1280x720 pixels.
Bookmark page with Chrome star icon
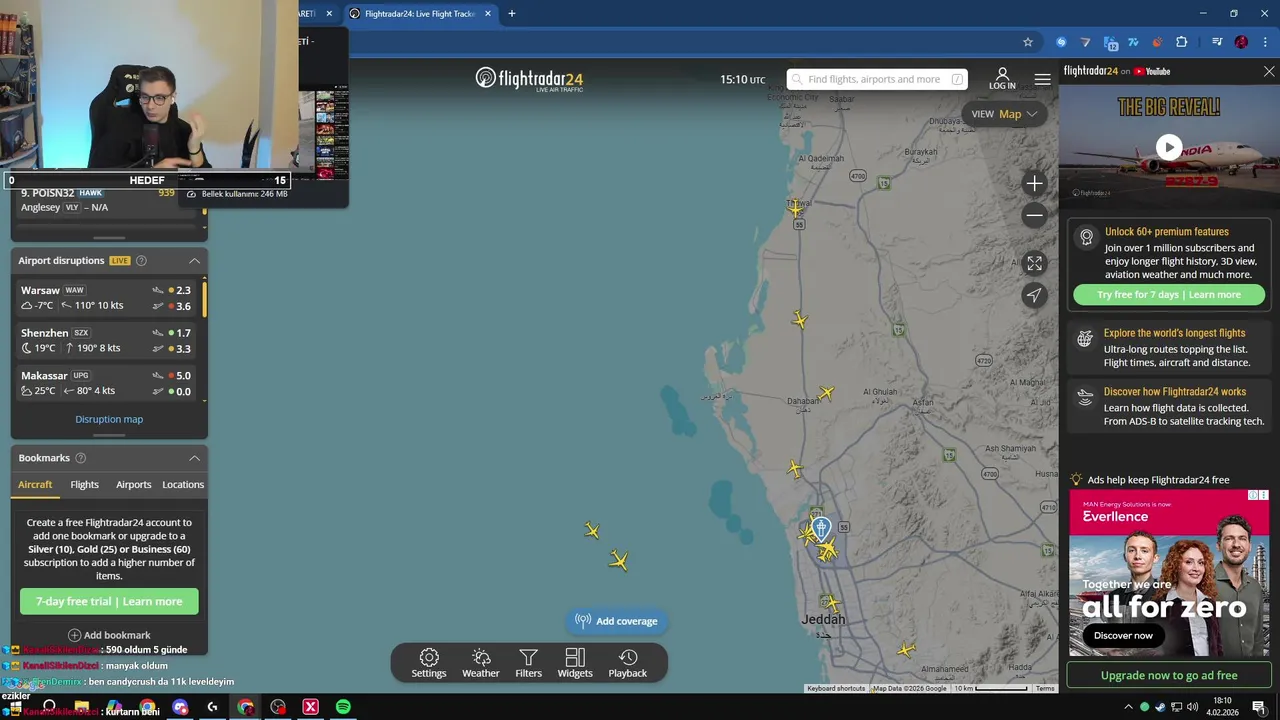pyautogui.click(x=1027, y=42)
